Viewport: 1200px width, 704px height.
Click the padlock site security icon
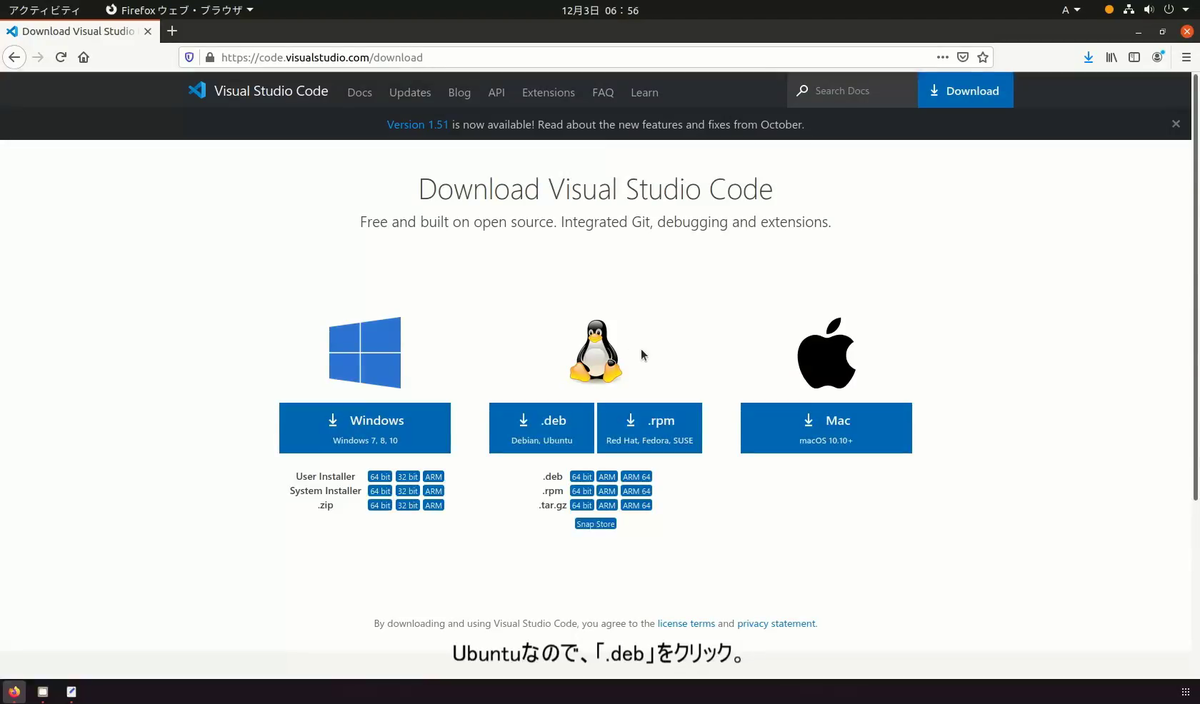click(209, 57)
